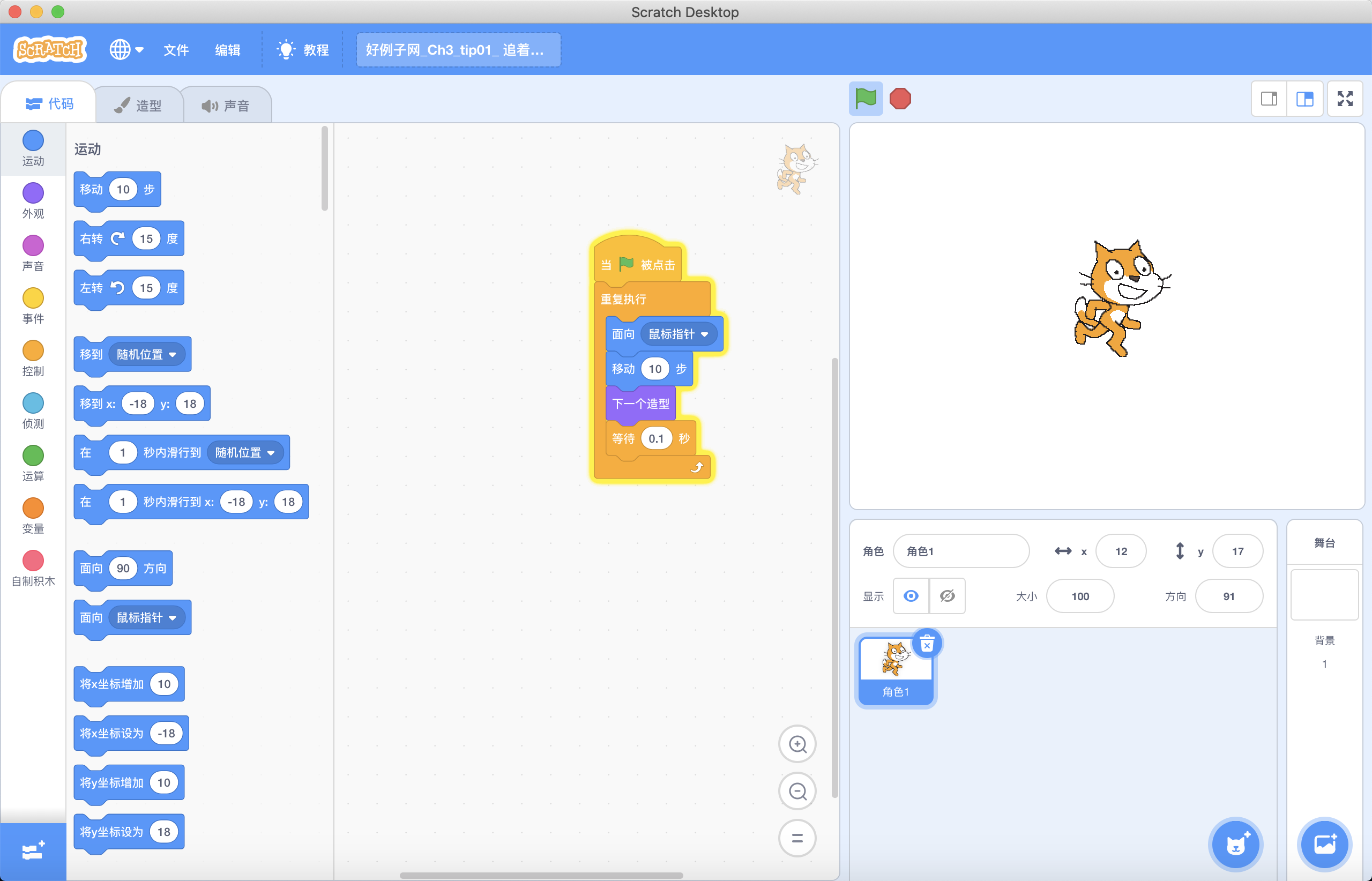Select the 运算 block category

point(33,464)
